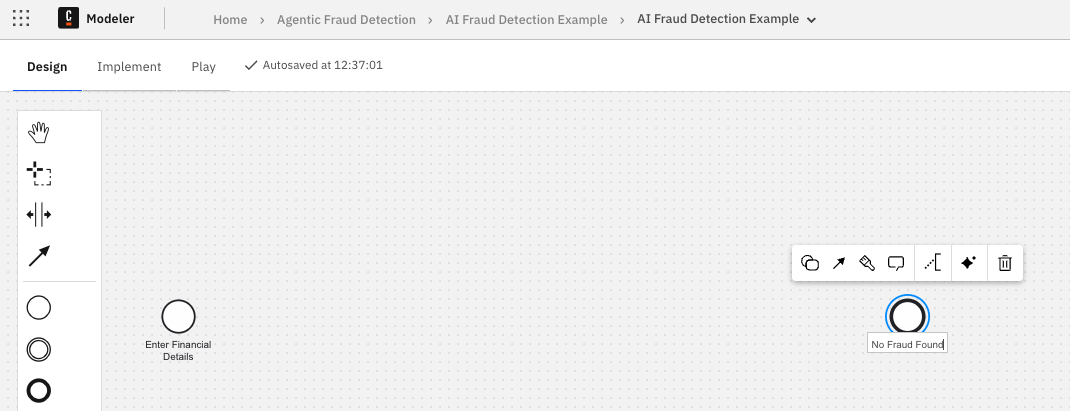The height and width of the screenshot is (411, 1070).
Task: Activate the create/remove space tool
Action: click(x=39, y=215)
